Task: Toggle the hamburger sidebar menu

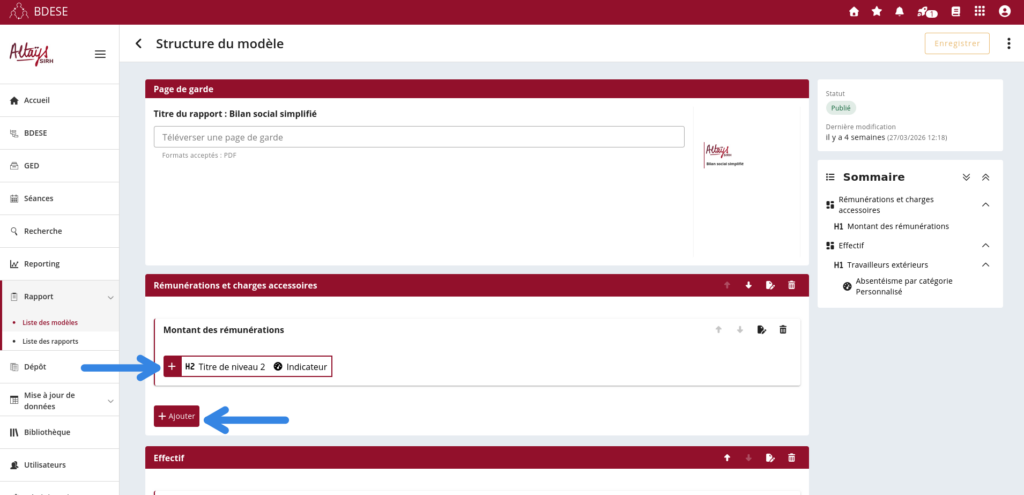Action: (x=100, y=54)
